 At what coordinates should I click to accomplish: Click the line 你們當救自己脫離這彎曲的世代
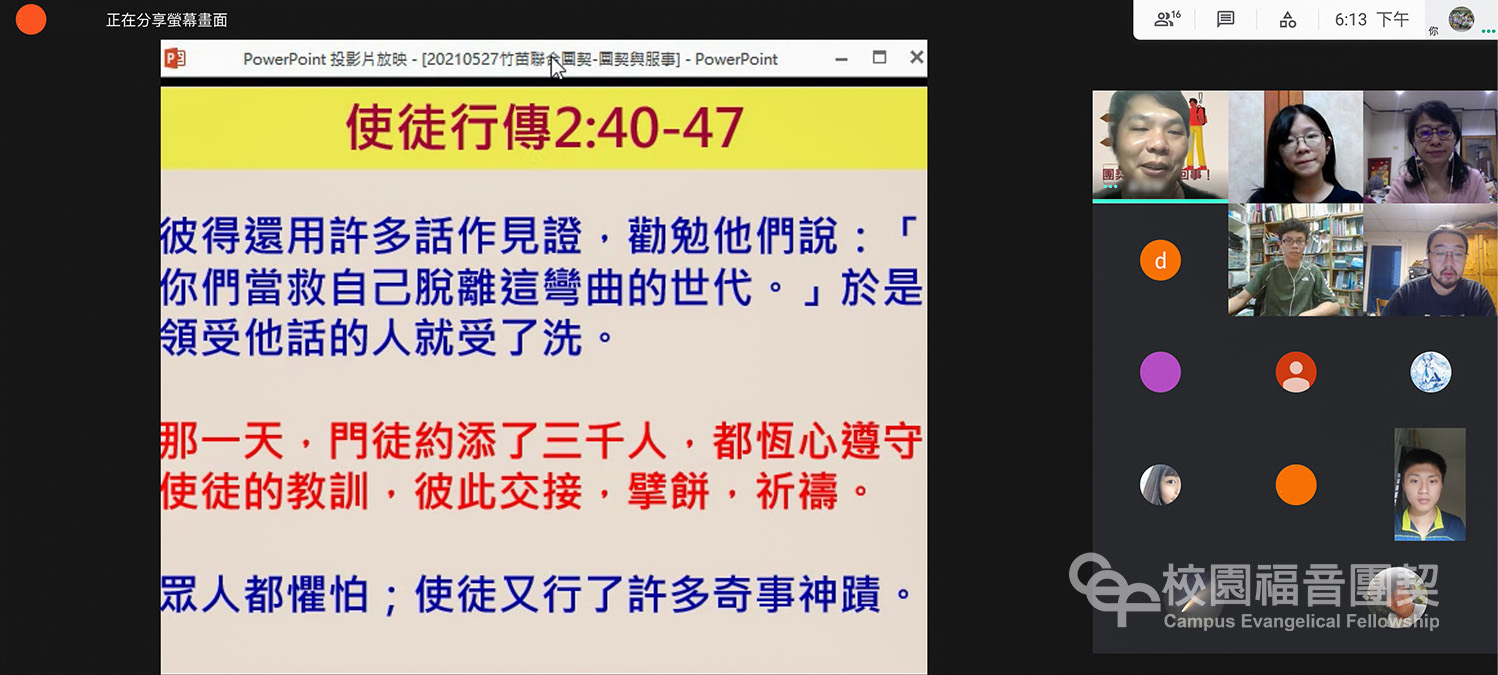[541, 288]
